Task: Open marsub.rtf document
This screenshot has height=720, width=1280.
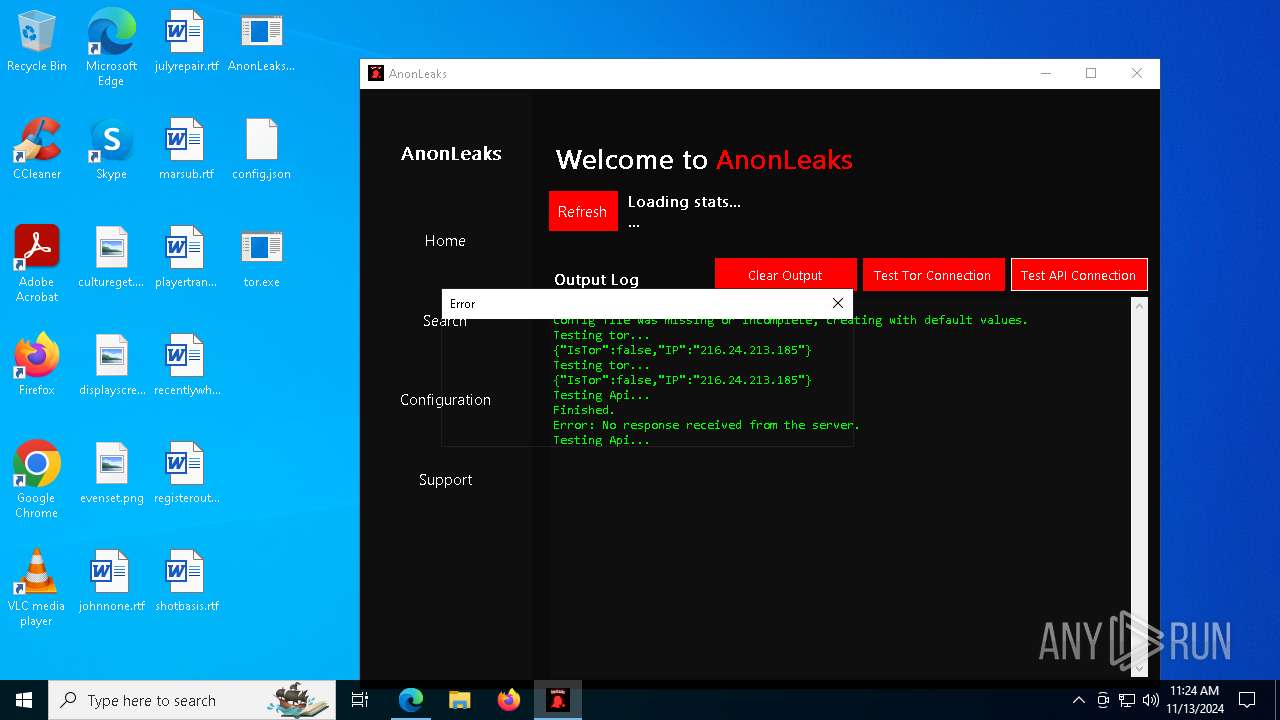Action: pos(186,149)
